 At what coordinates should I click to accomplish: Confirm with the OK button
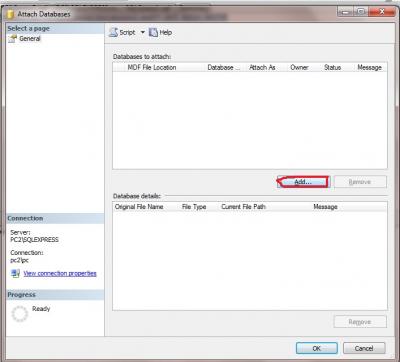point(317,348)
